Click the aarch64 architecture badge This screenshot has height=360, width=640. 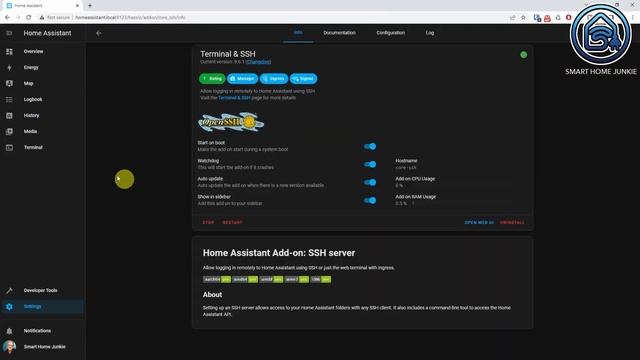click(217, 280)
